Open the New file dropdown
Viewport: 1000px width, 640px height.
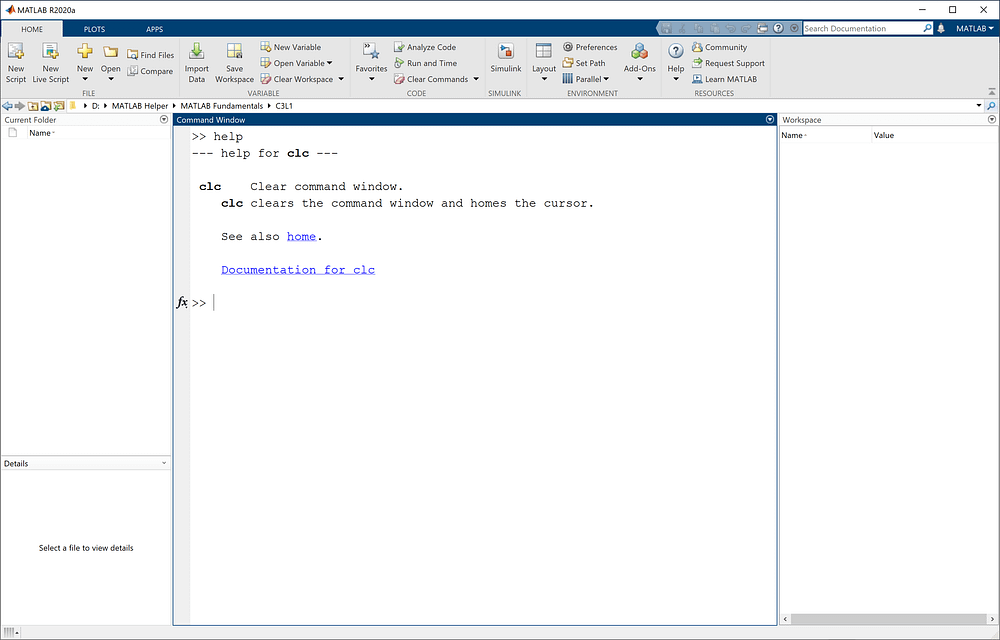point(85,62)
